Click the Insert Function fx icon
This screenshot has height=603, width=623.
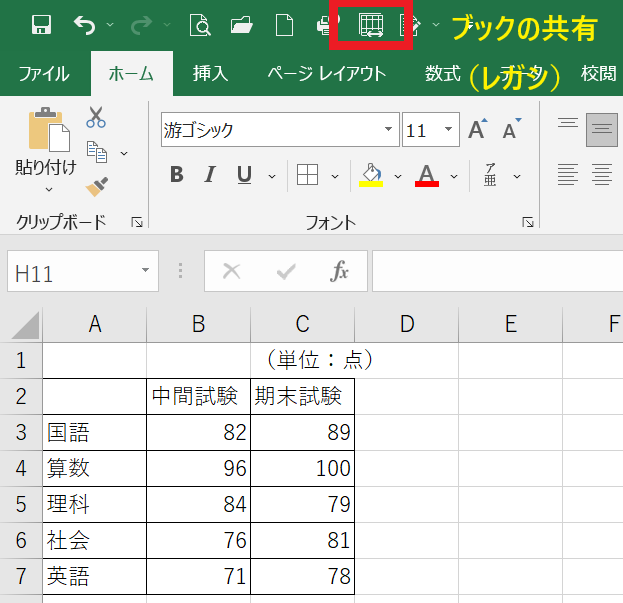click(x=339, y=271)
